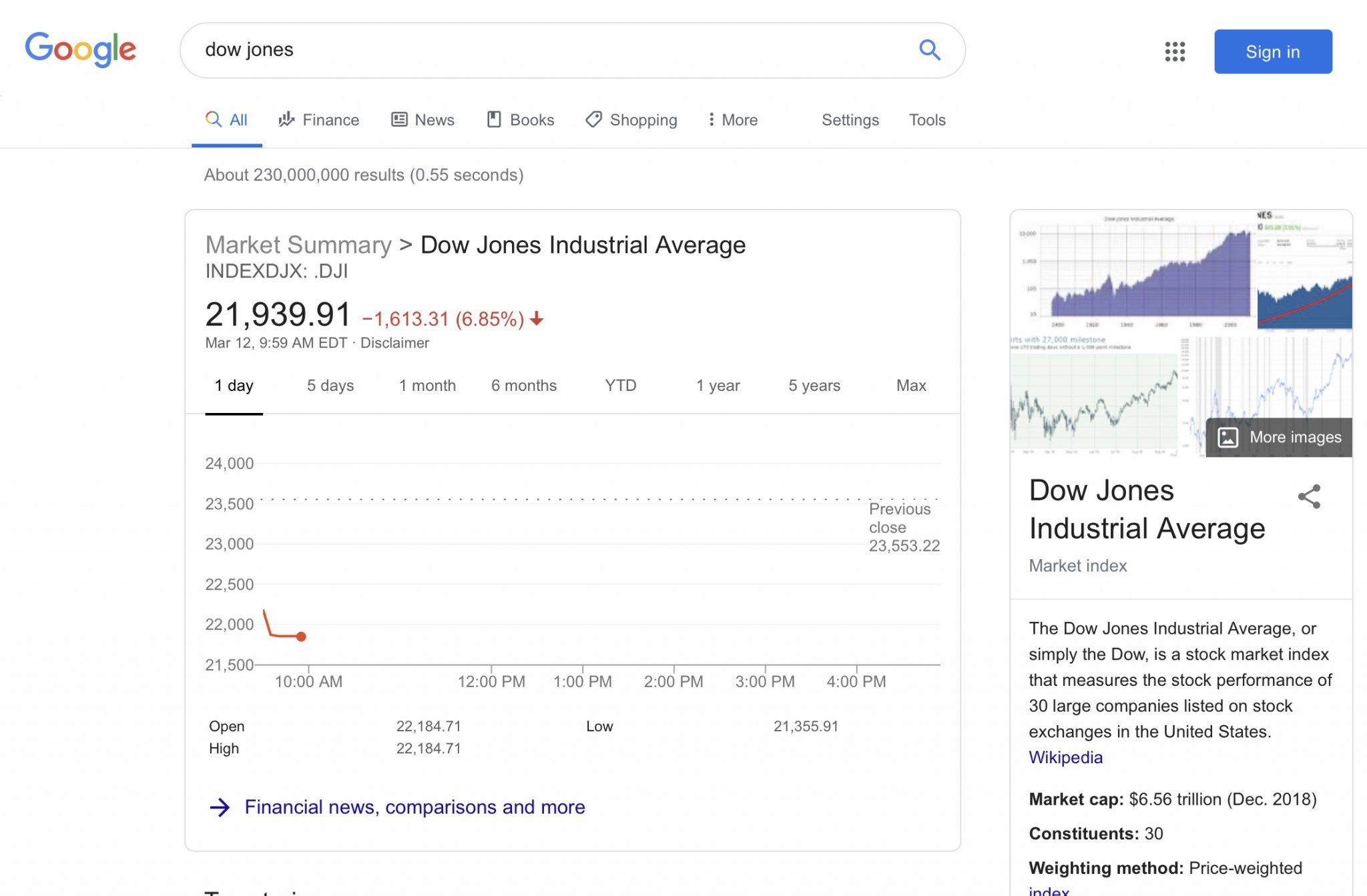Viewport: 1367px width, 896px height.
Task: Open the search Tools options
Action: [x=927, y=120]
